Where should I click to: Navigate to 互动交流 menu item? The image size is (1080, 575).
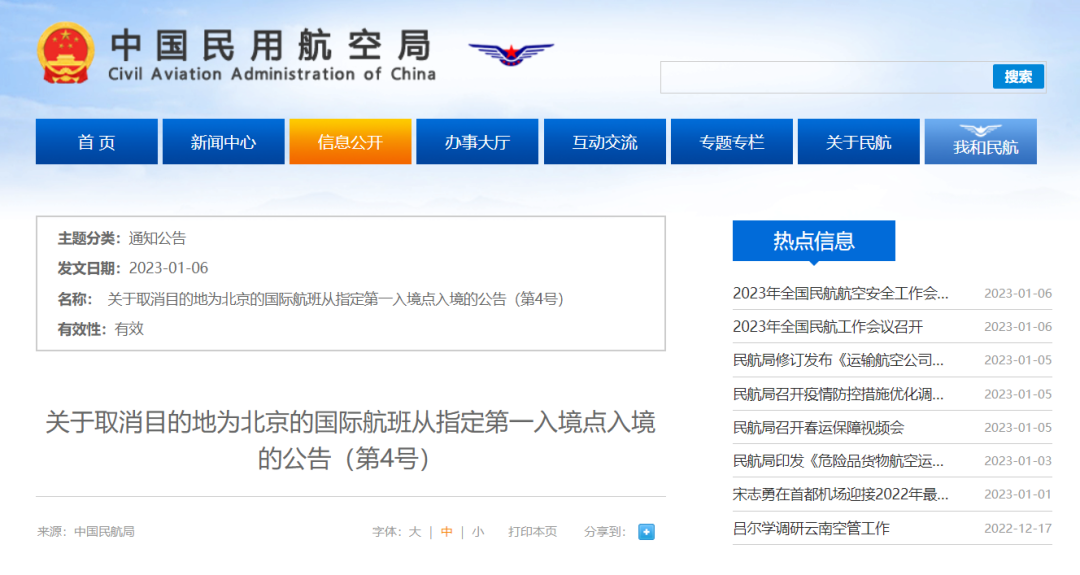pyautogui.click(x=604, y=142)
